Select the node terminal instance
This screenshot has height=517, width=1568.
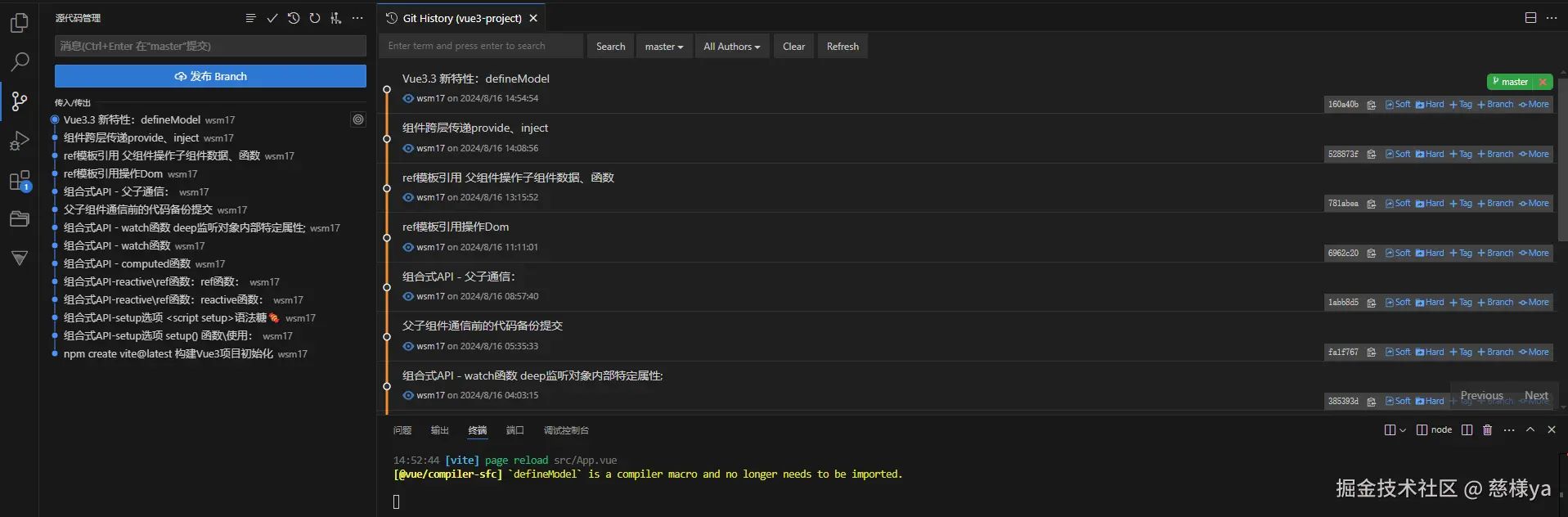click(1434, 430)
